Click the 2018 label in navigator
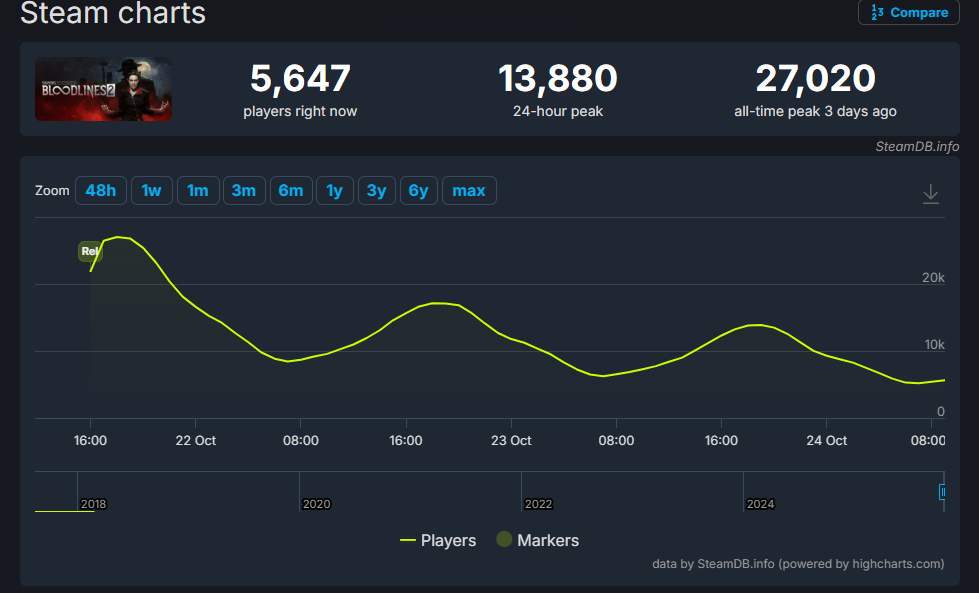 [x=93, y=504]
